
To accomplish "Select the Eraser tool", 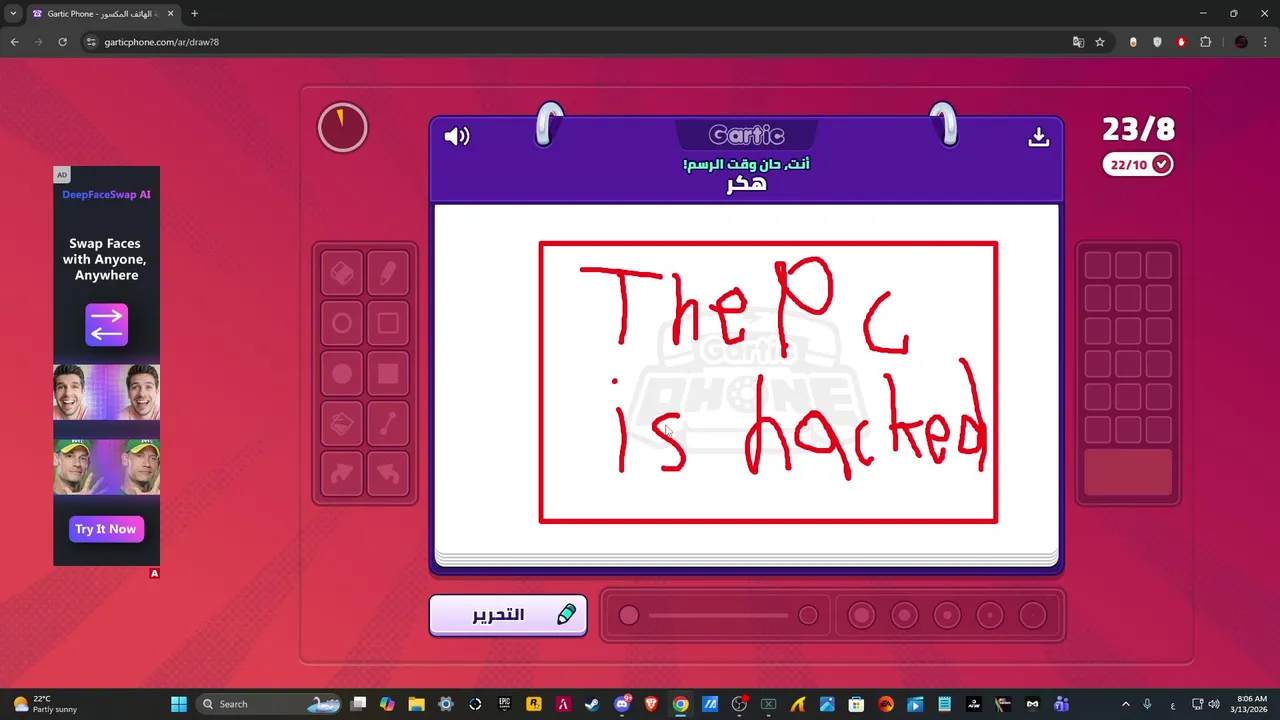I will click(342, 273).
